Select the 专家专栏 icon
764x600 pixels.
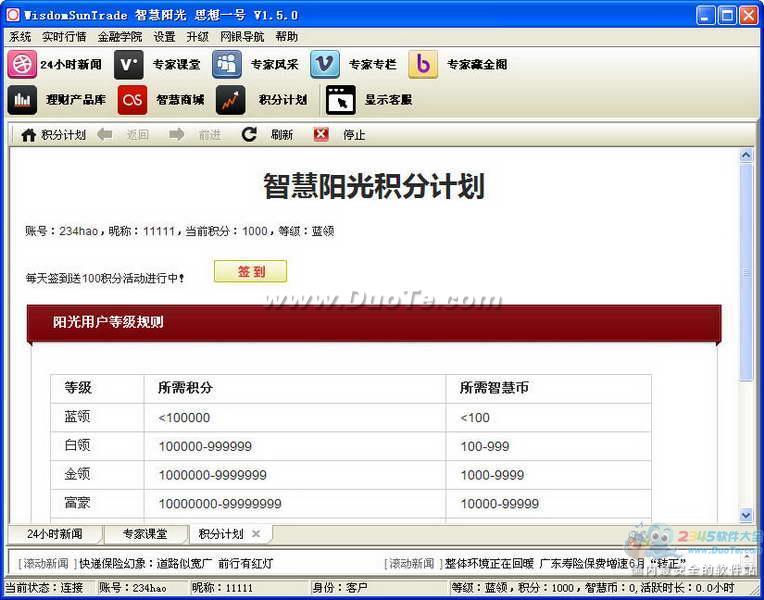[x=325, y=65]
